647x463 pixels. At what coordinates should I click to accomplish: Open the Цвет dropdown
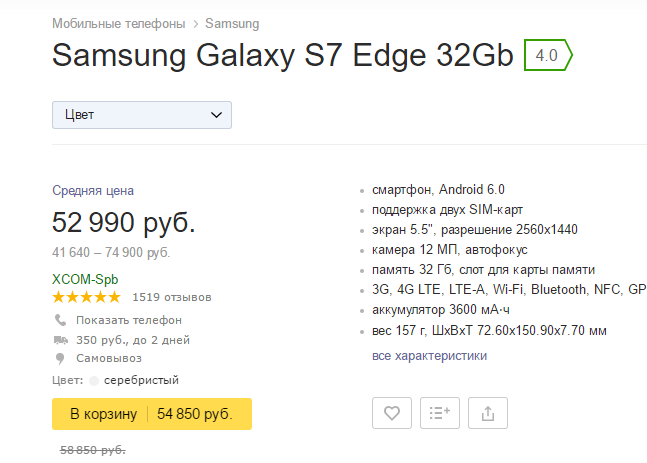[142, 115]
